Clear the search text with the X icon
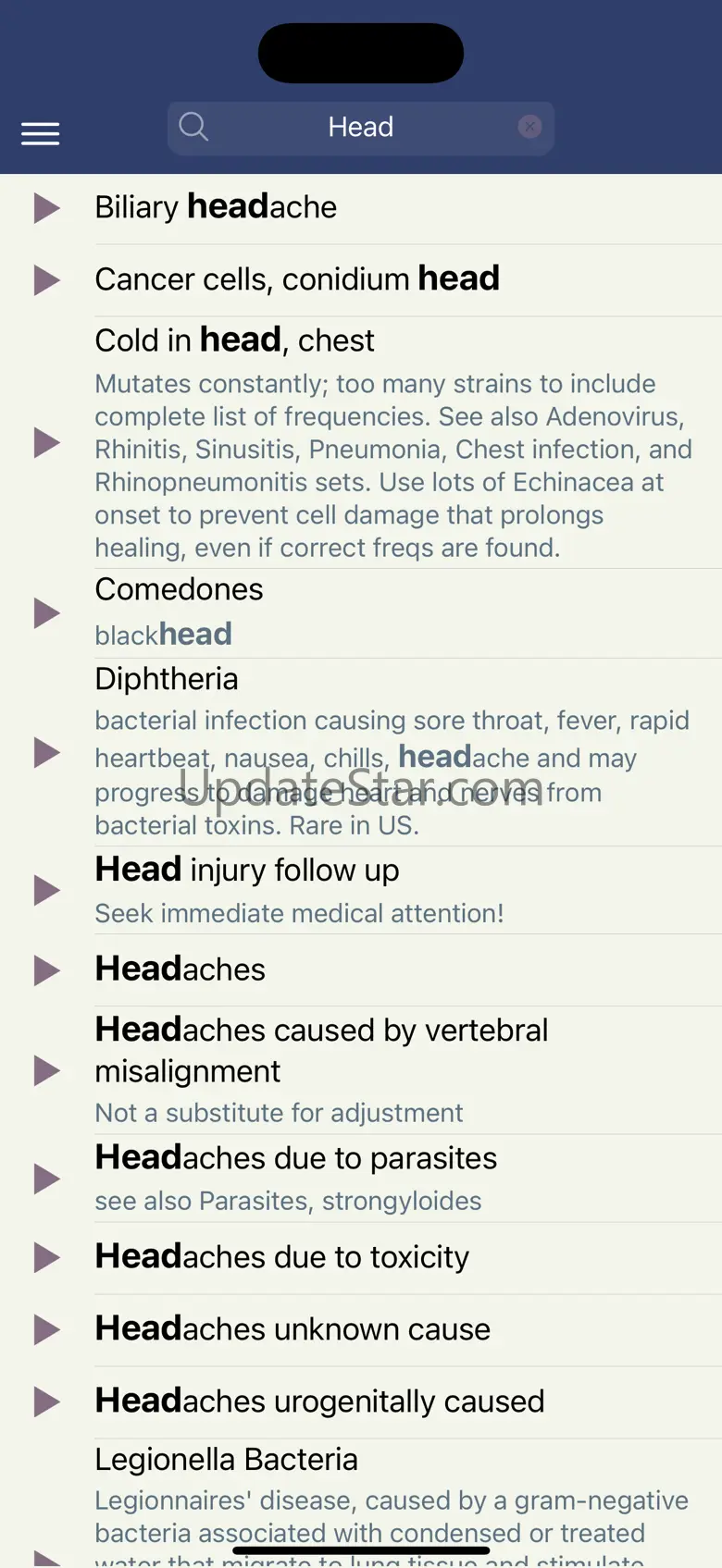The height and width of the screenshot is (1568, 722). [529, 127]
